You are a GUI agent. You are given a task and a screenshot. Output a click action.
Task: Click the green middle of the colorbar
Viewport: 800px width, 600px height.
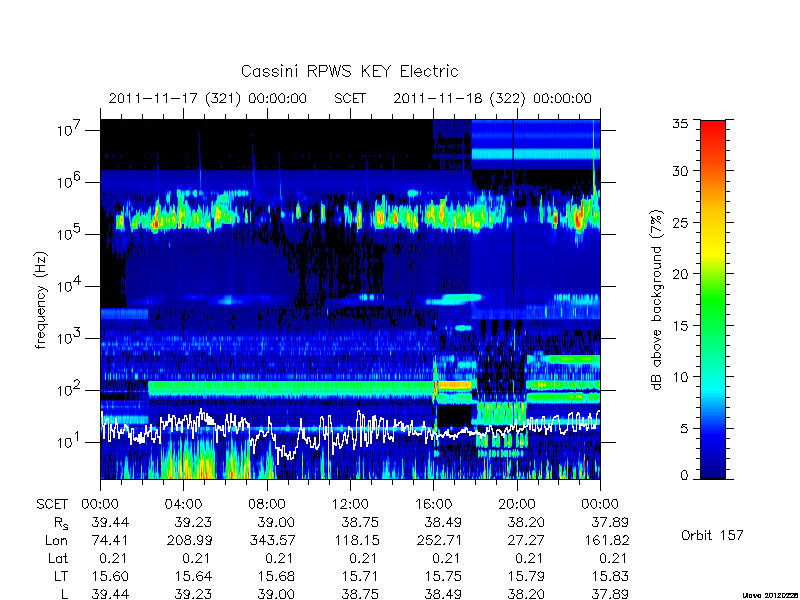(713, 300)
